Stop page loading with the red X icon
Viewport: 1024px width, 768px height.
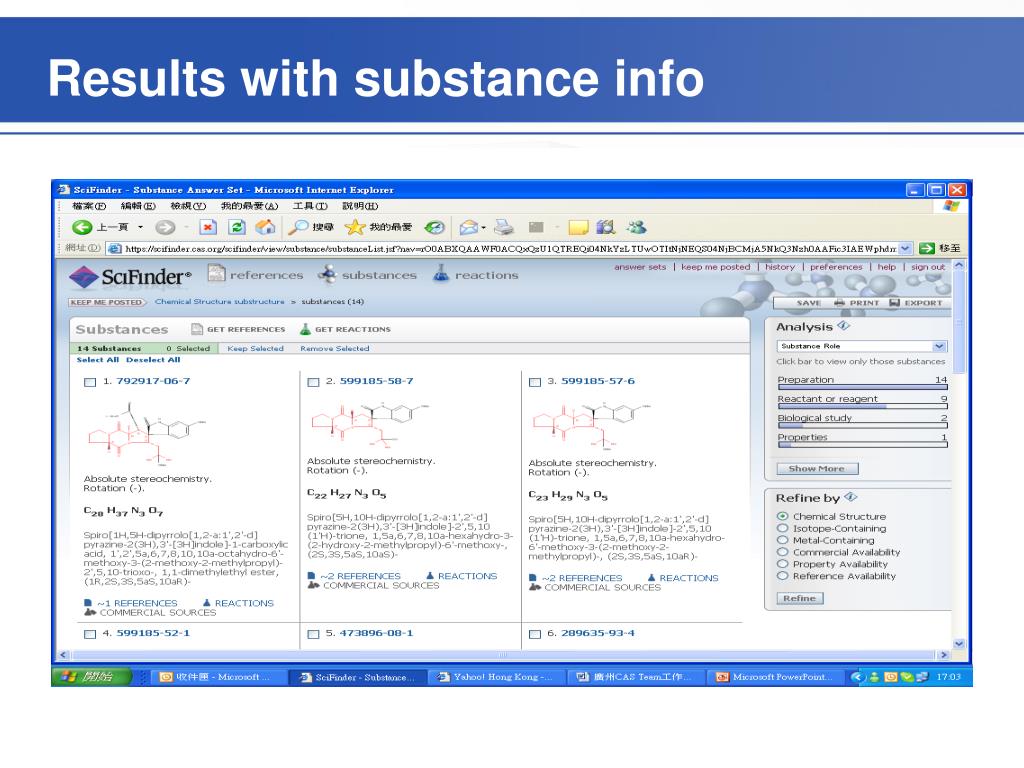(208, 227)
